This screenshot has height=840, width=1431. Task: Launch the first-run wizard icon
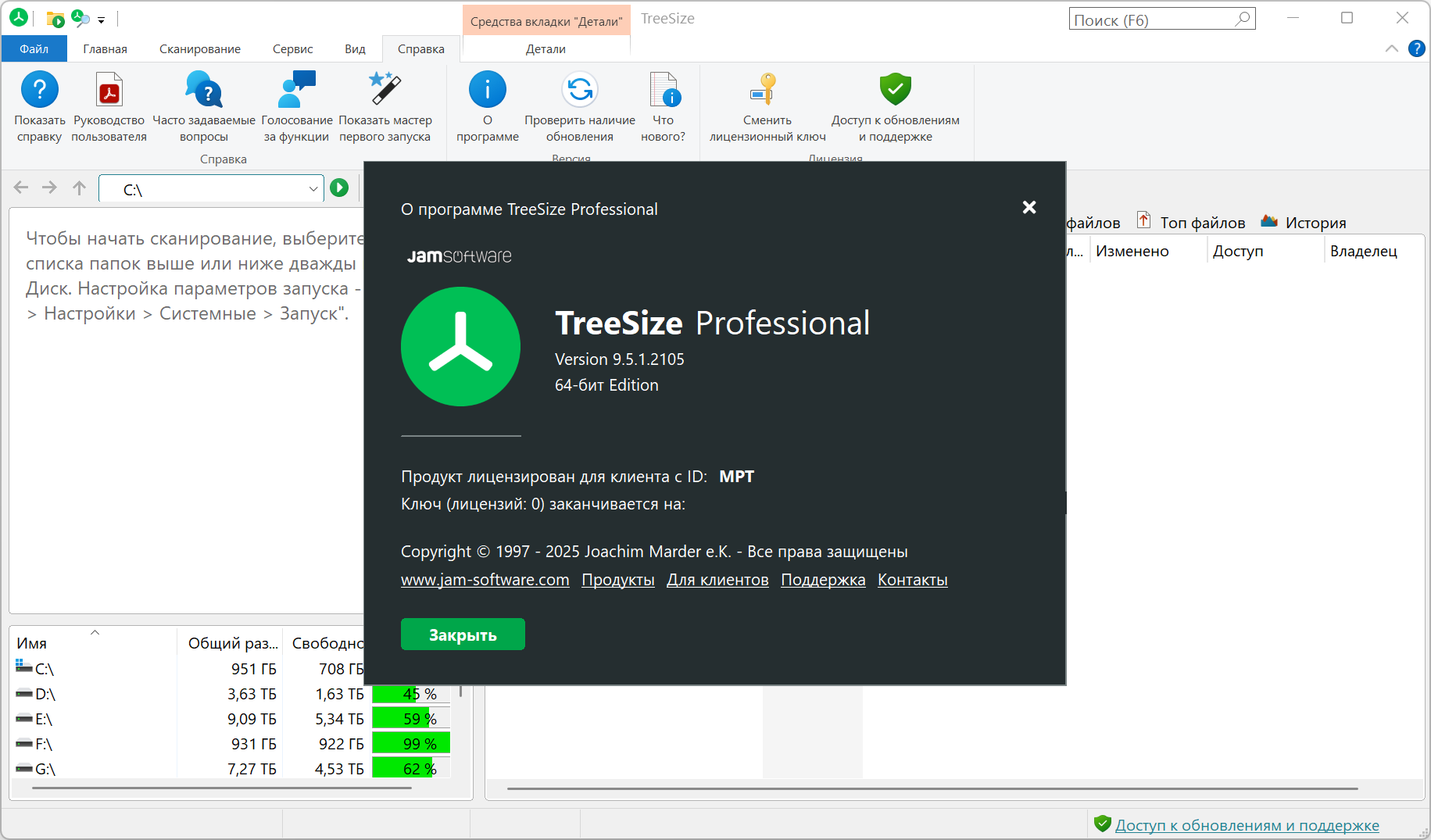coord(385,89)
